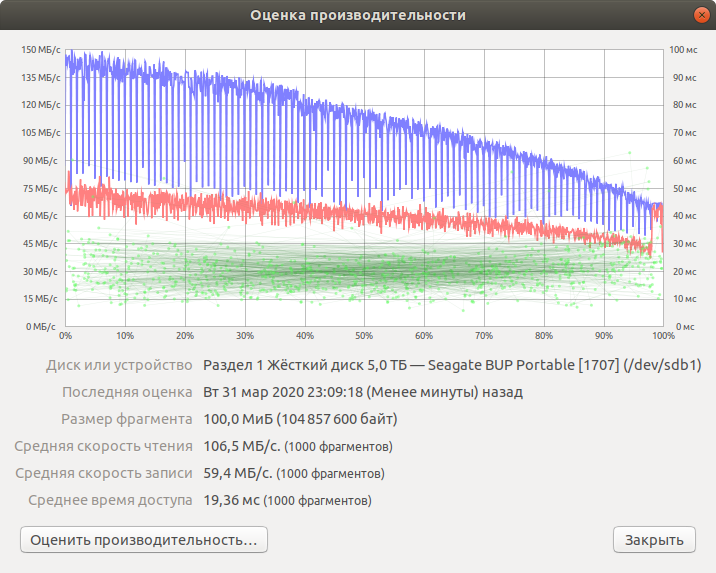Click the '10%' label on the horizontal axis

pyautogui.click(x=125, y=336)
